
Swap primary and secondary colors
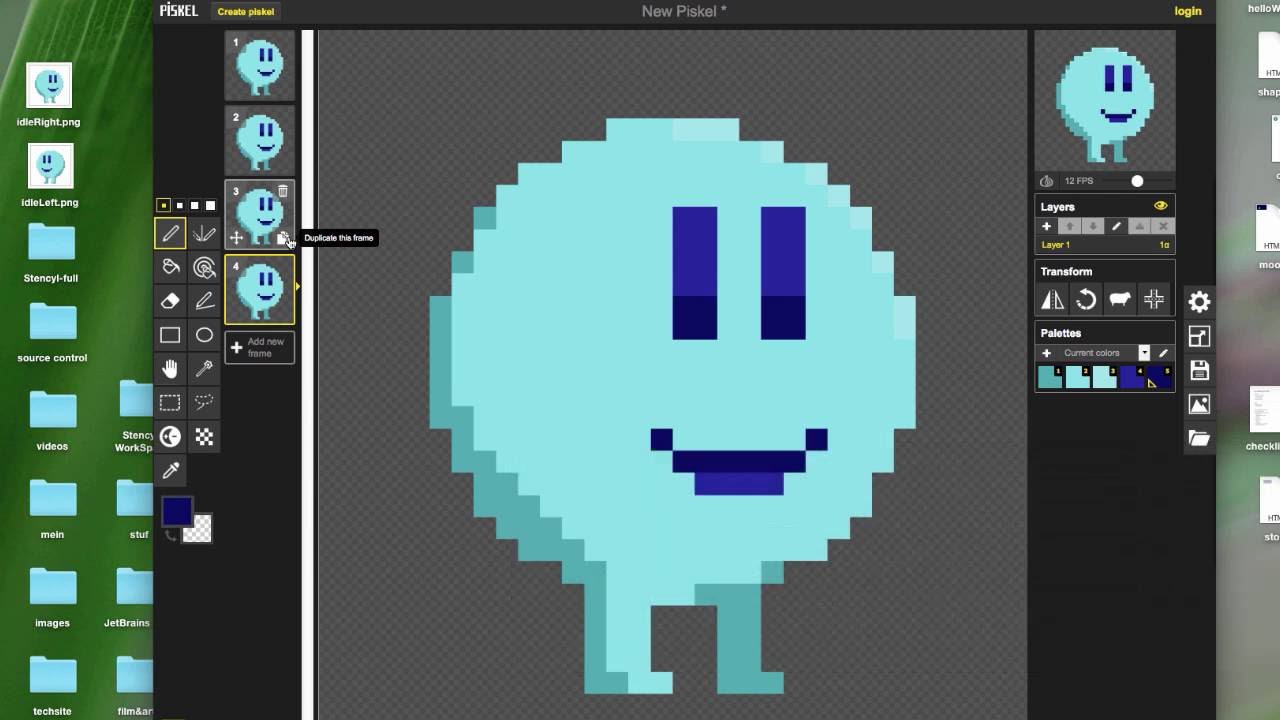click(x=170, y=536)
